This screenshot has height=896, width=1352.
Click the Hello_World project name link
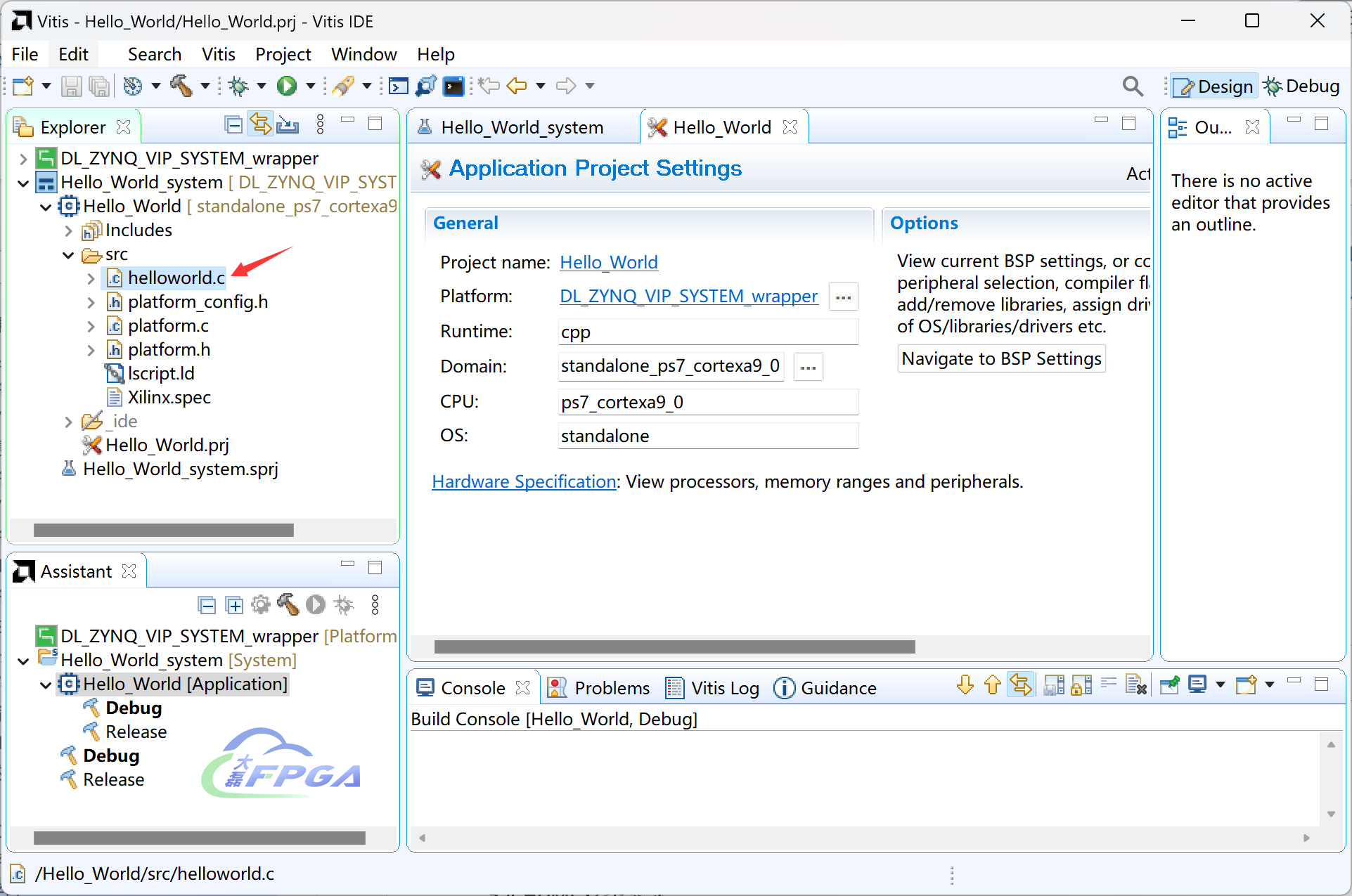click(x=608, y=262)
